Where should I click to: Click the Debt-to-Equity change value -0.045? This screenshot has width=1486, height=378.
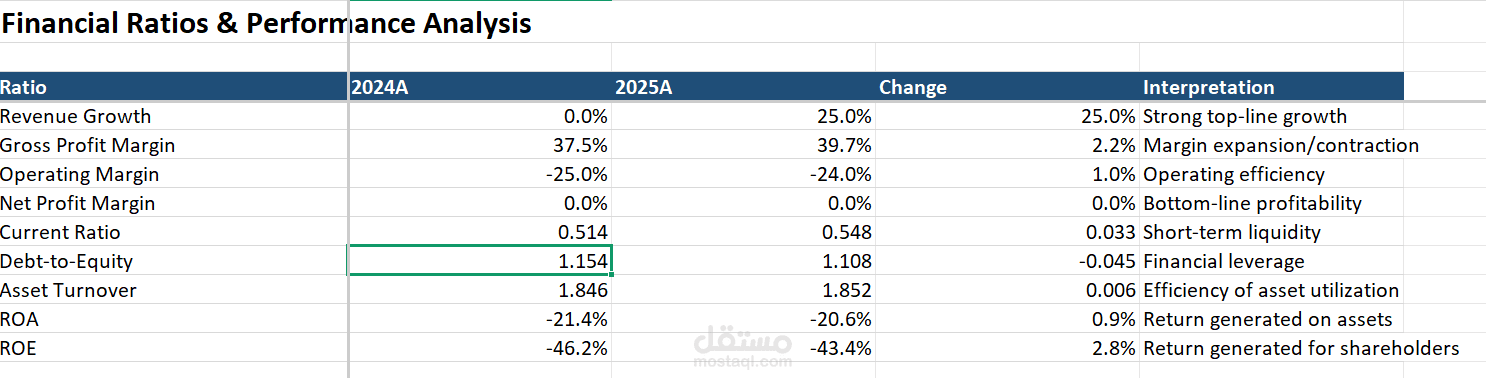click(1008, 261)
